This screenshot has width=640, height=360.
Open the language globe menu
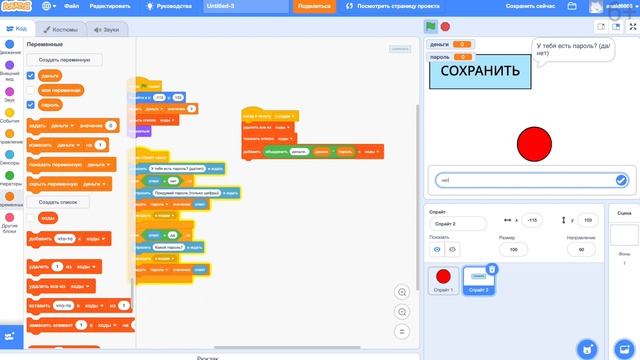tap(49, 6)
